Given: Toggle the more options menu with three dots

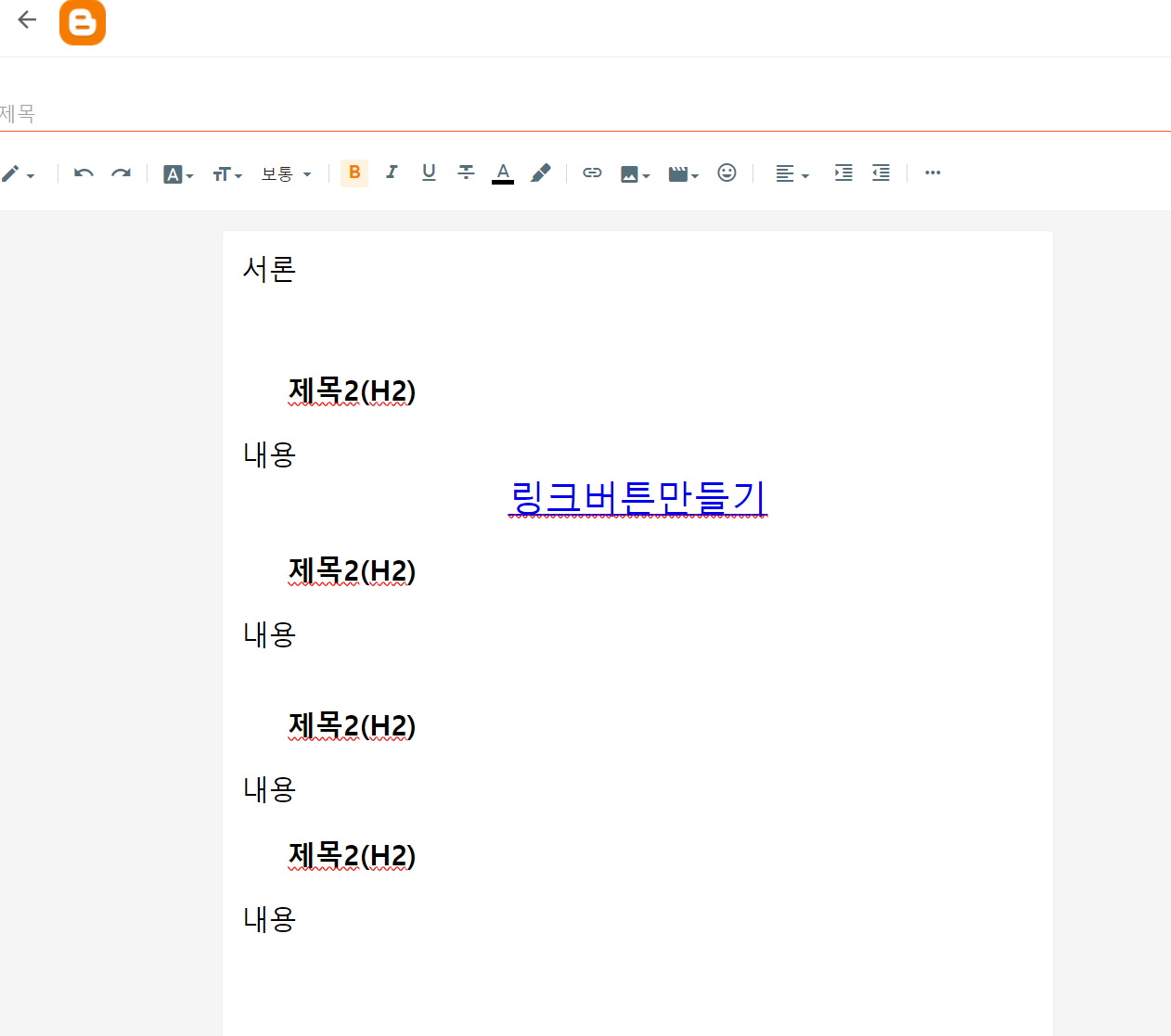Looking at the screenshot, I should click(x=933, y=173).
